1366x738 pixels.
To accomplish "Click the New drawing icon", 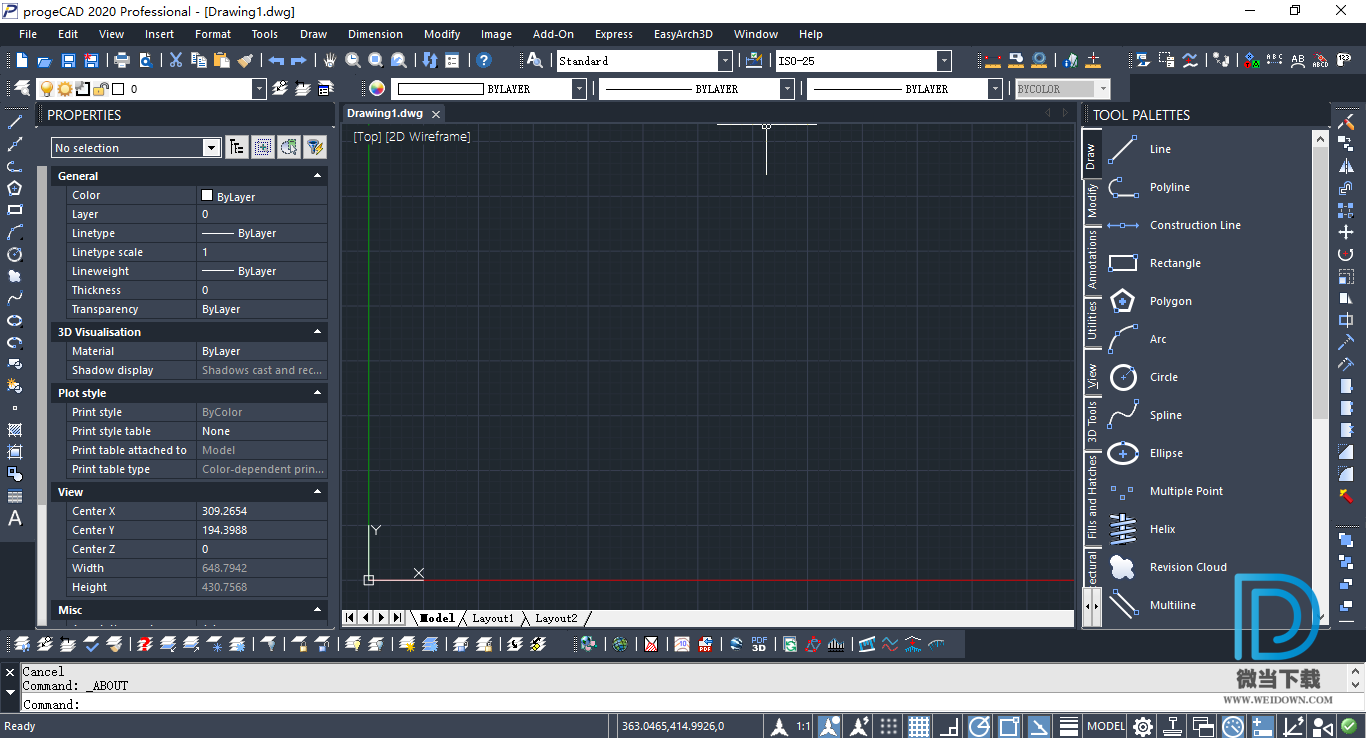I will click(21, 60).
